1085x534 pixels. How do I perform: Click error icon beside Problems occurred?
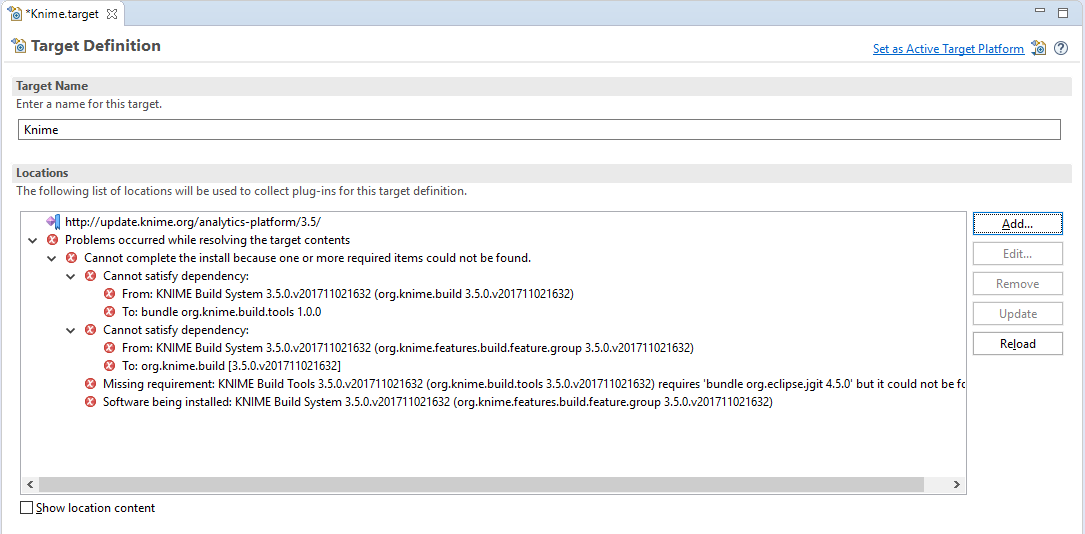[x=53, y=240]
